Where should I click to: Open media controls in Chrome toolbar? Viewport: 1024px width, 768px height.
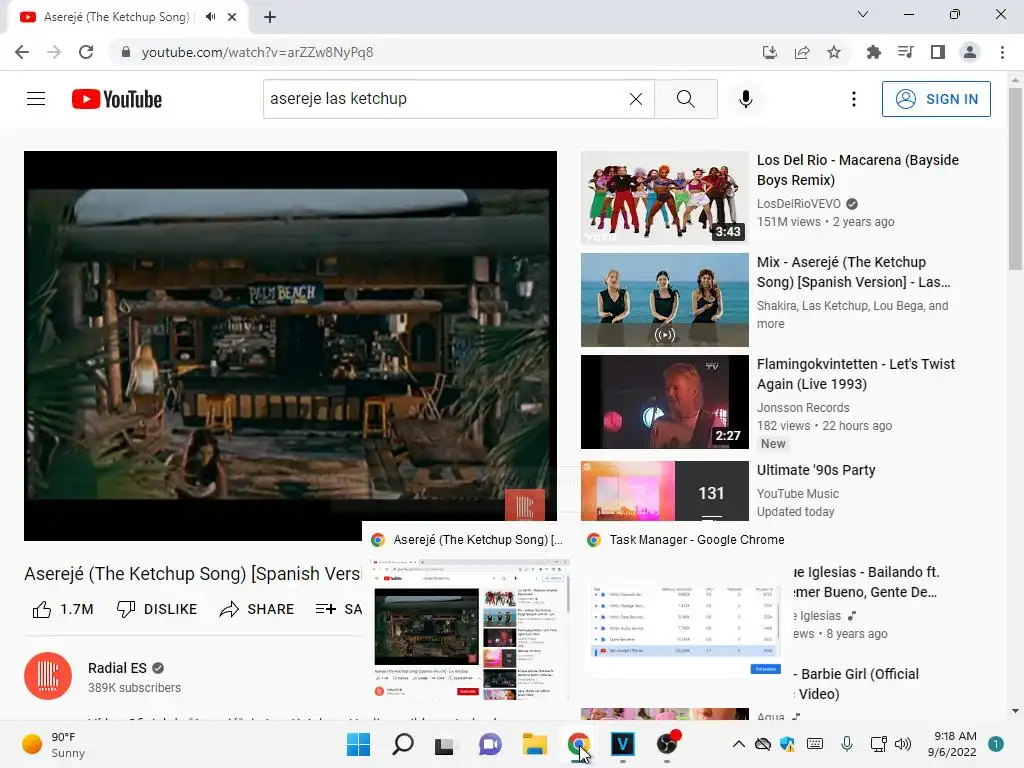tap(905, 52)
